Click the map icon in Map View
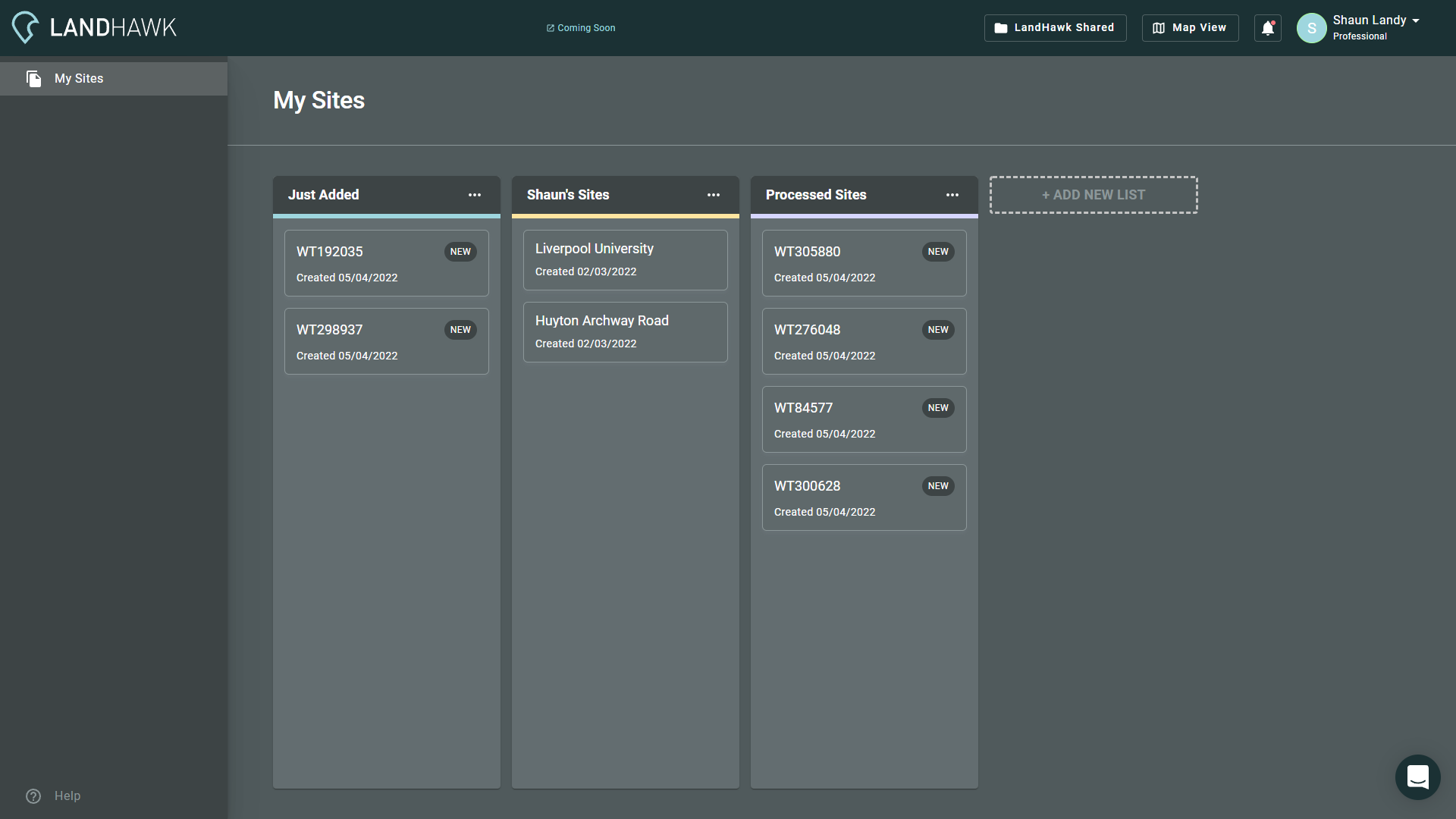This screenshot has height=819, width=1456. pyautogui.click(x=1159, y=28)
